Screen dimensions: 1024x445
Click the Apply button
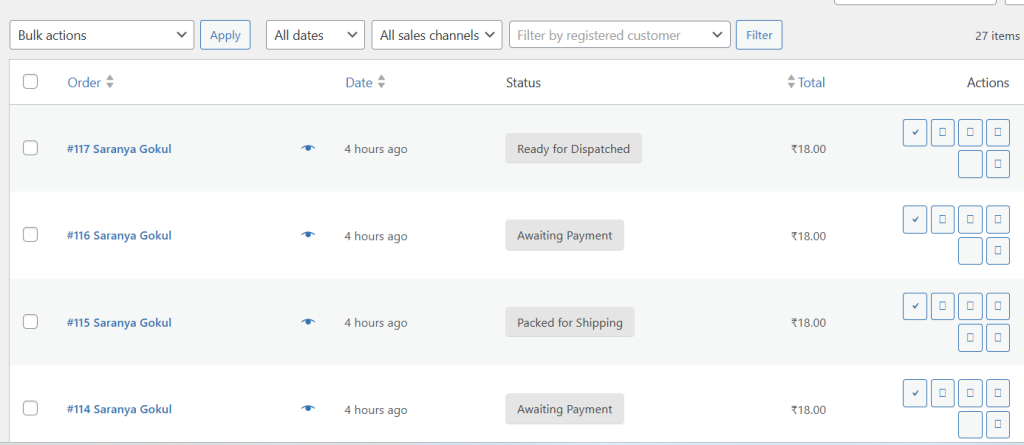click(225, 35)
